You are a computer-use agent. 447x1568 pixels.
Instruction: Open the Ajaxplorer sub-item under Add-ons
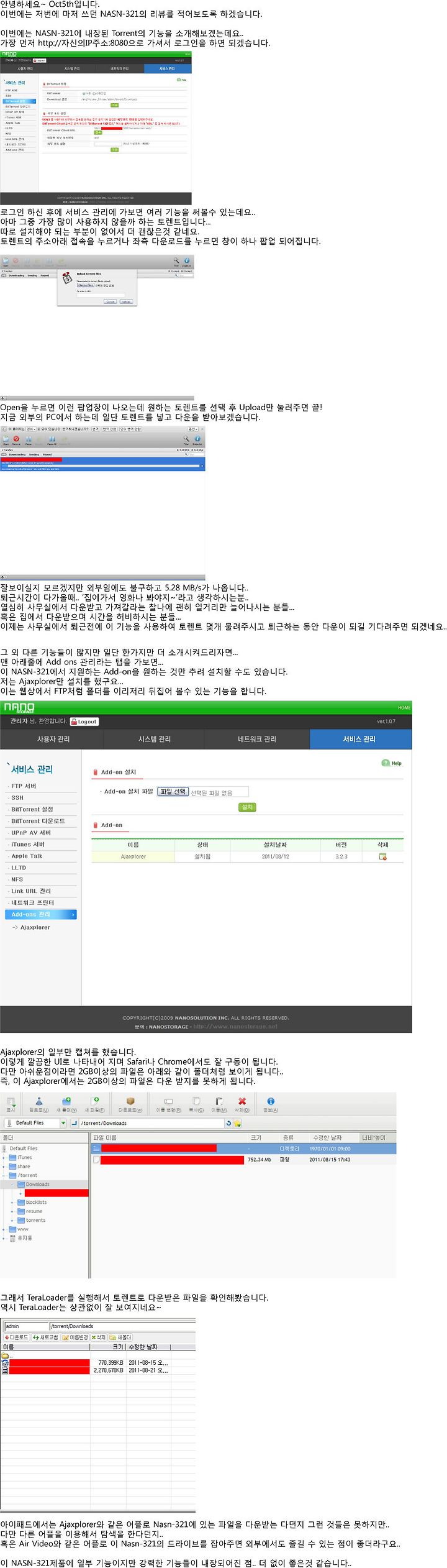[x=35, y=927]
